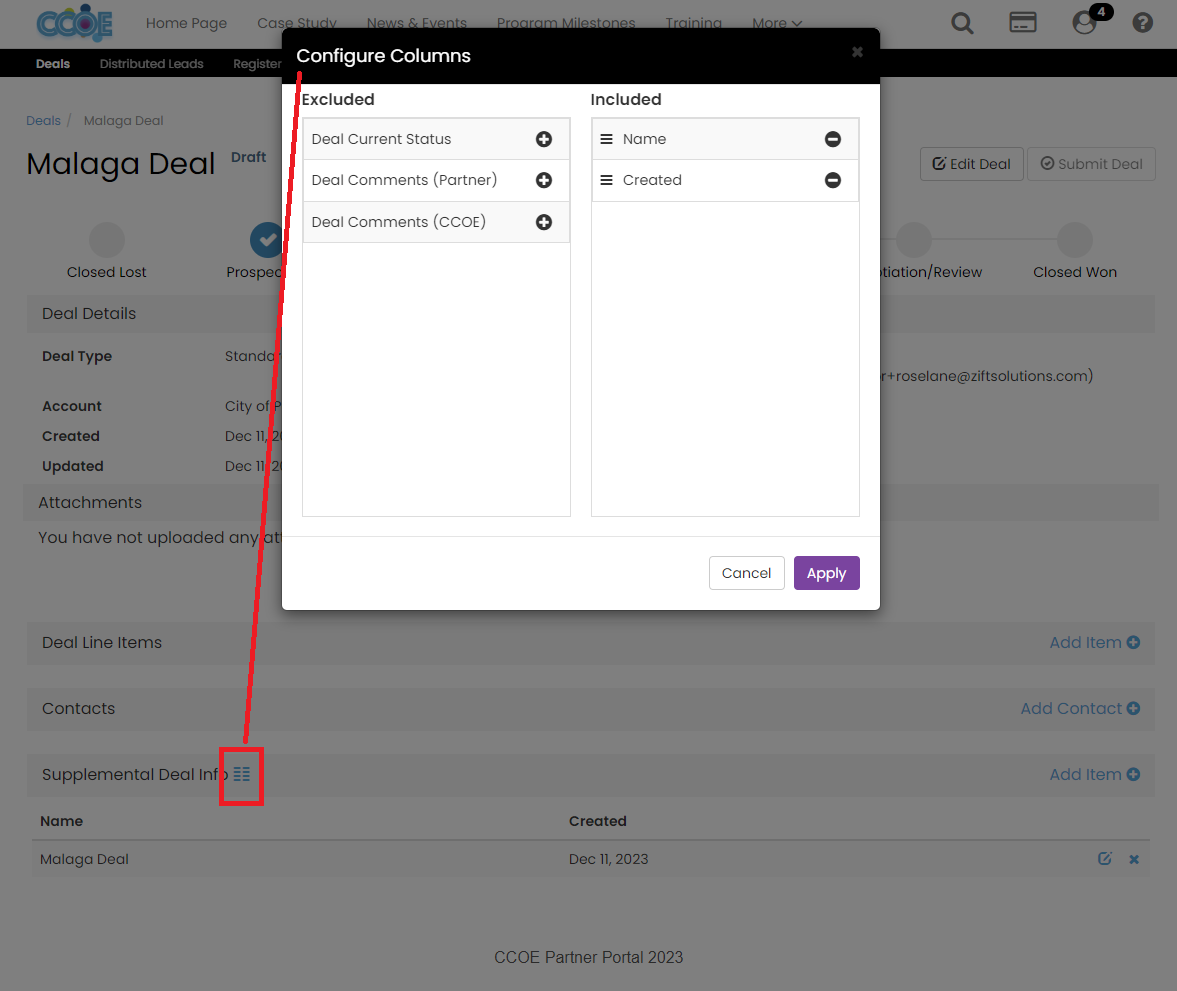Add Deal Comments (Partner) via plus icon
Image resolution: width=1177 pixels, height=991 pixels.
pyautogui.click(x=544, y=180)
